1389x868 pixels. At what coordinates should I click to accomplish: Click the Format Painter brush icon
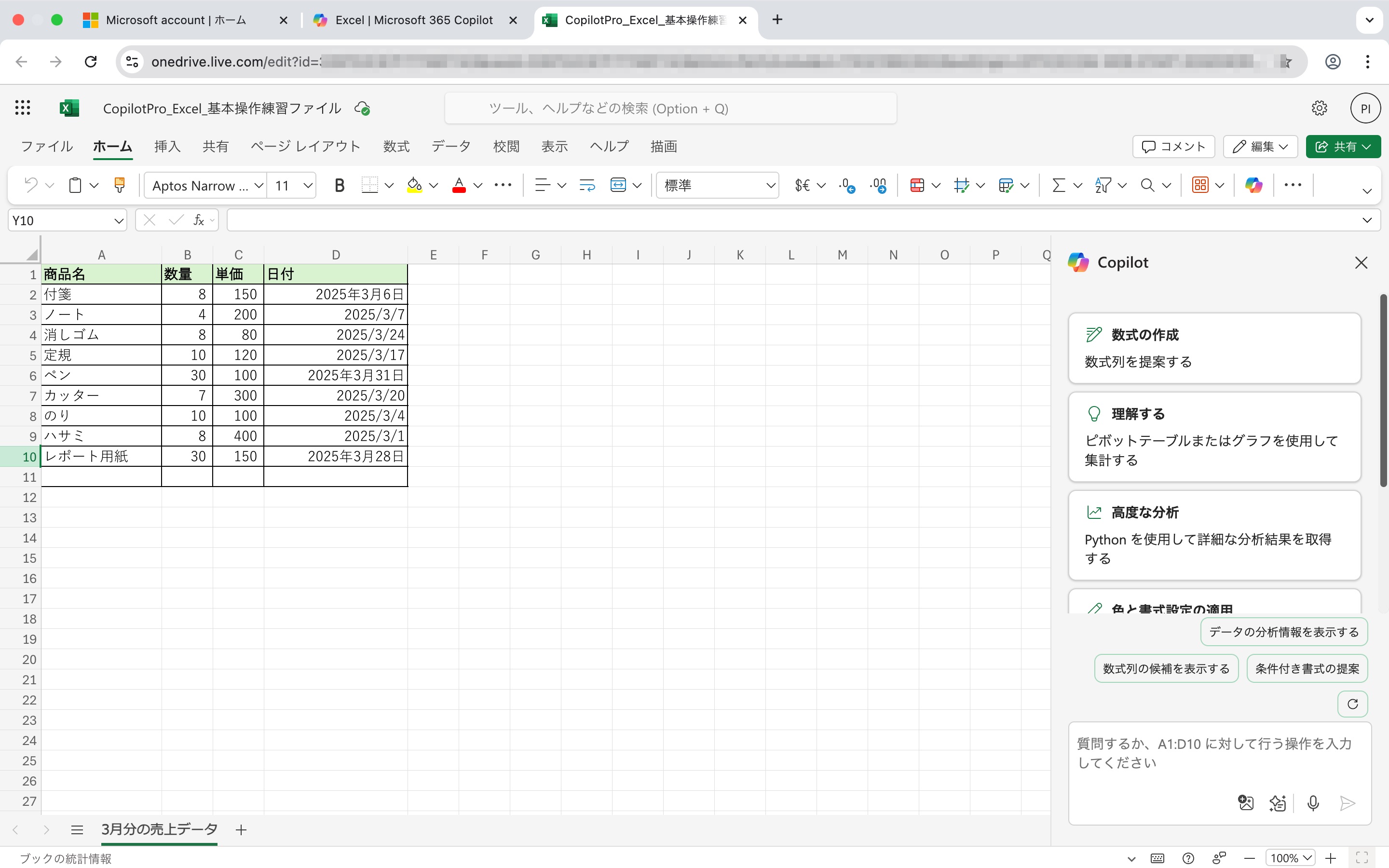point(120,185)
